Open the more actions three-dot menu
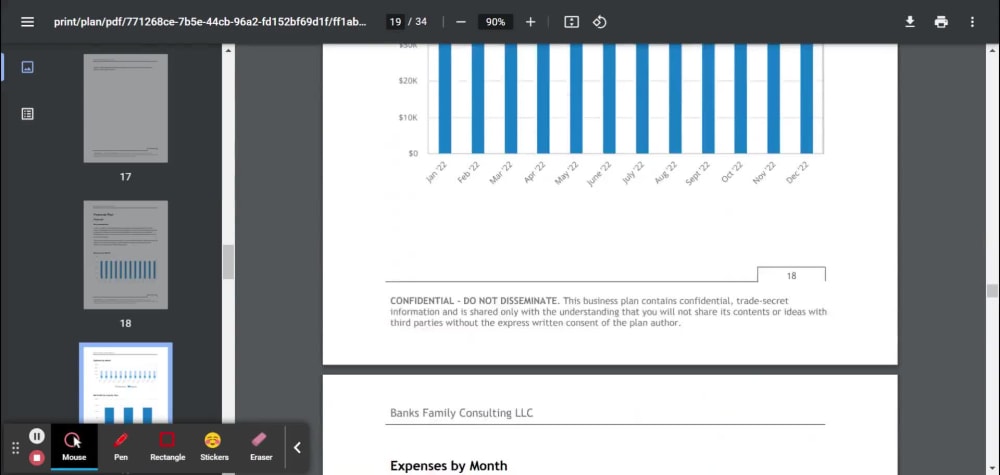The width and height of the screenshot is (1000, 475). point(972,22)
